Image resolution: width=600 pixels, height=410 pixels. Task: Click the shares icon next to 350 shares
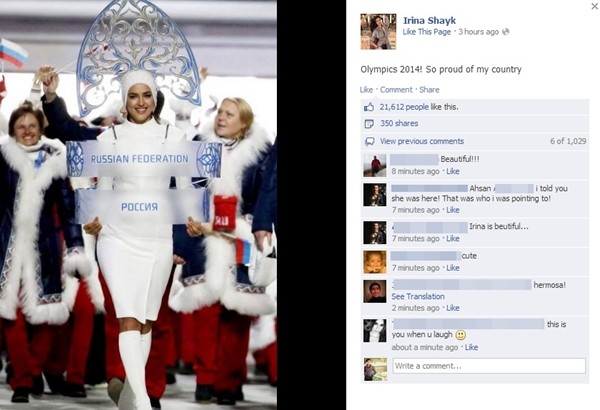[369, 124]
